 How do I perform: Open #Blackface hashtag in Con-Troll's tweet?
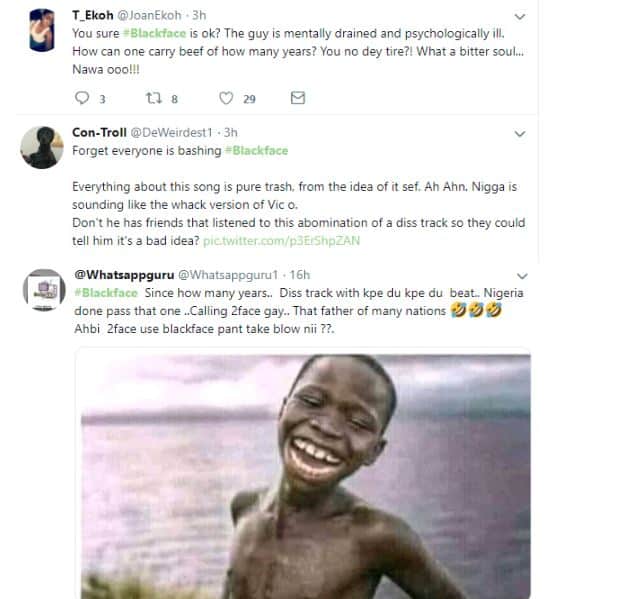(256, 150)
